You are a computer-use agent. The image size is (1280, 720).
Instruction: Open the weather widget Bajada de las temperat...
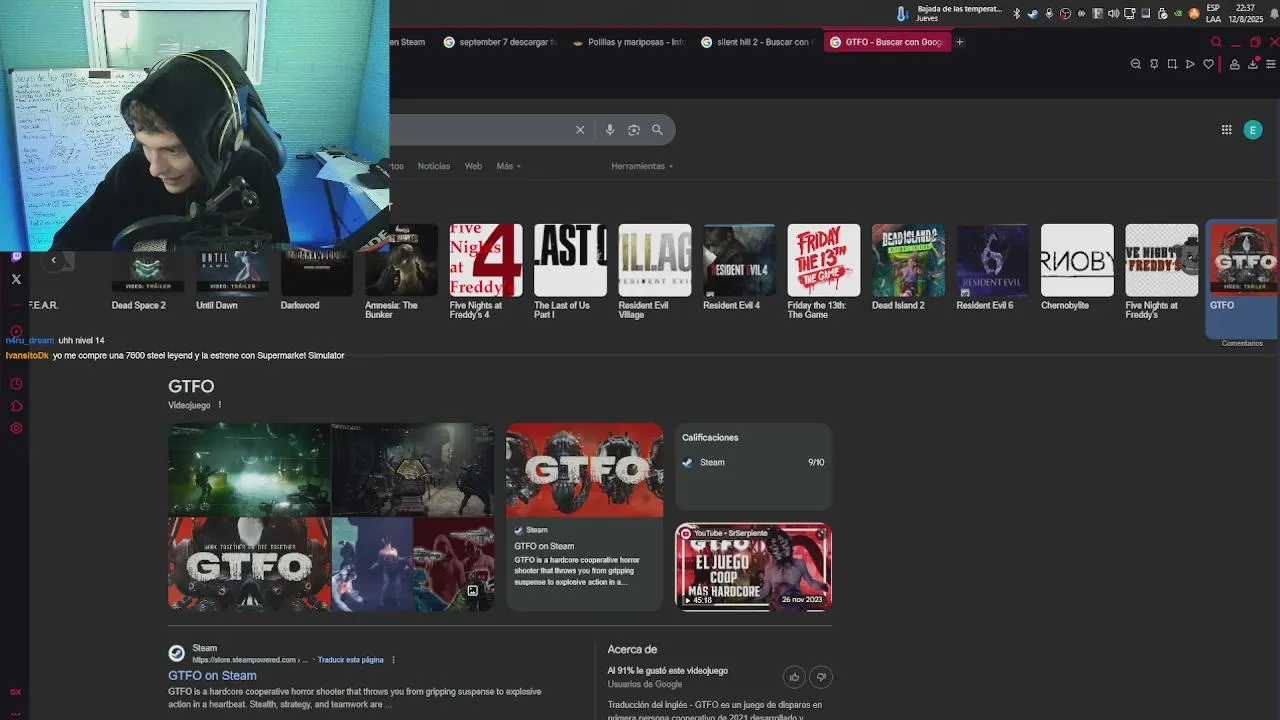[x=949, y=13]
